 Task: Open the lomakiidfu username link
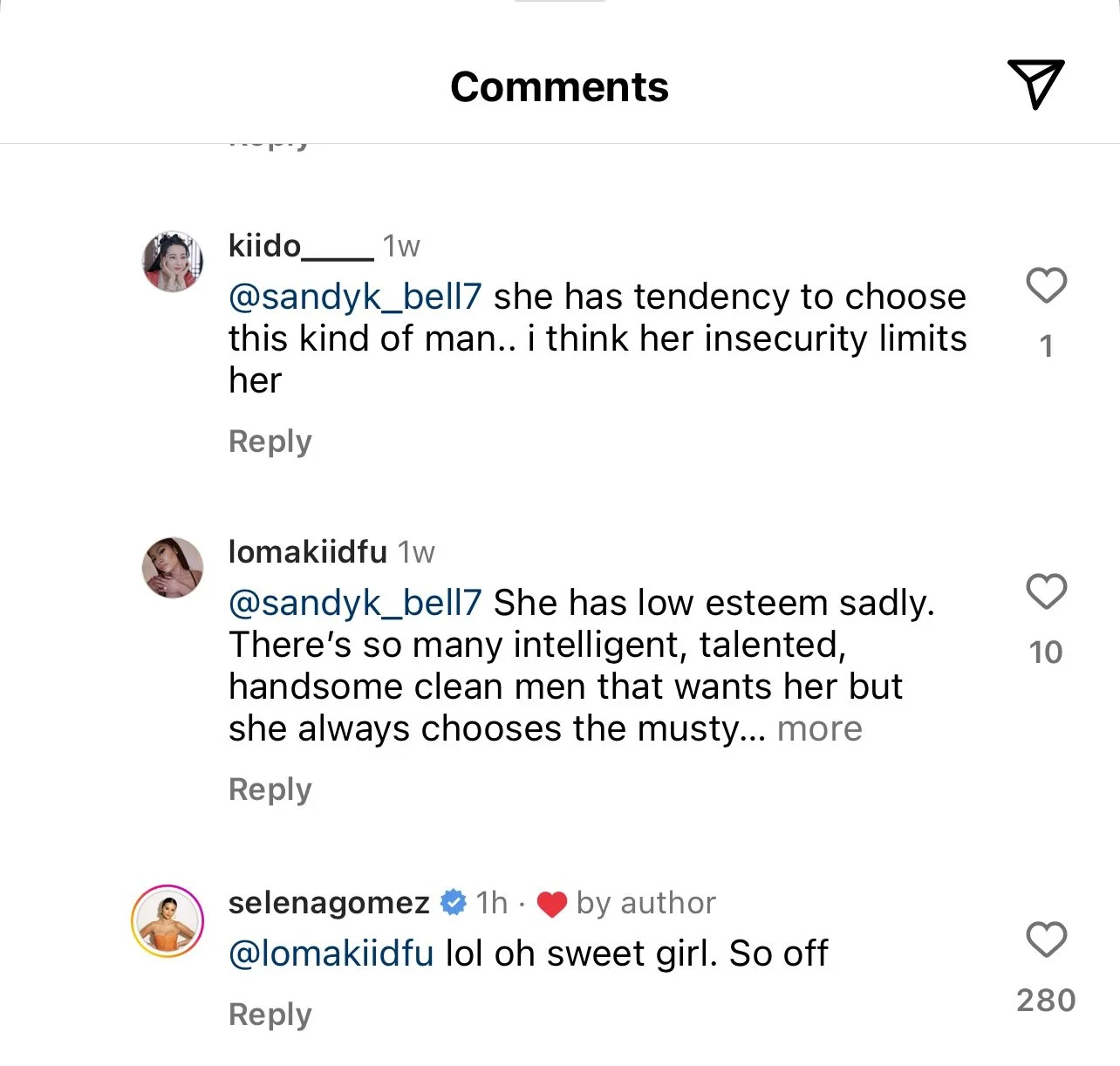tap(307, 551)
